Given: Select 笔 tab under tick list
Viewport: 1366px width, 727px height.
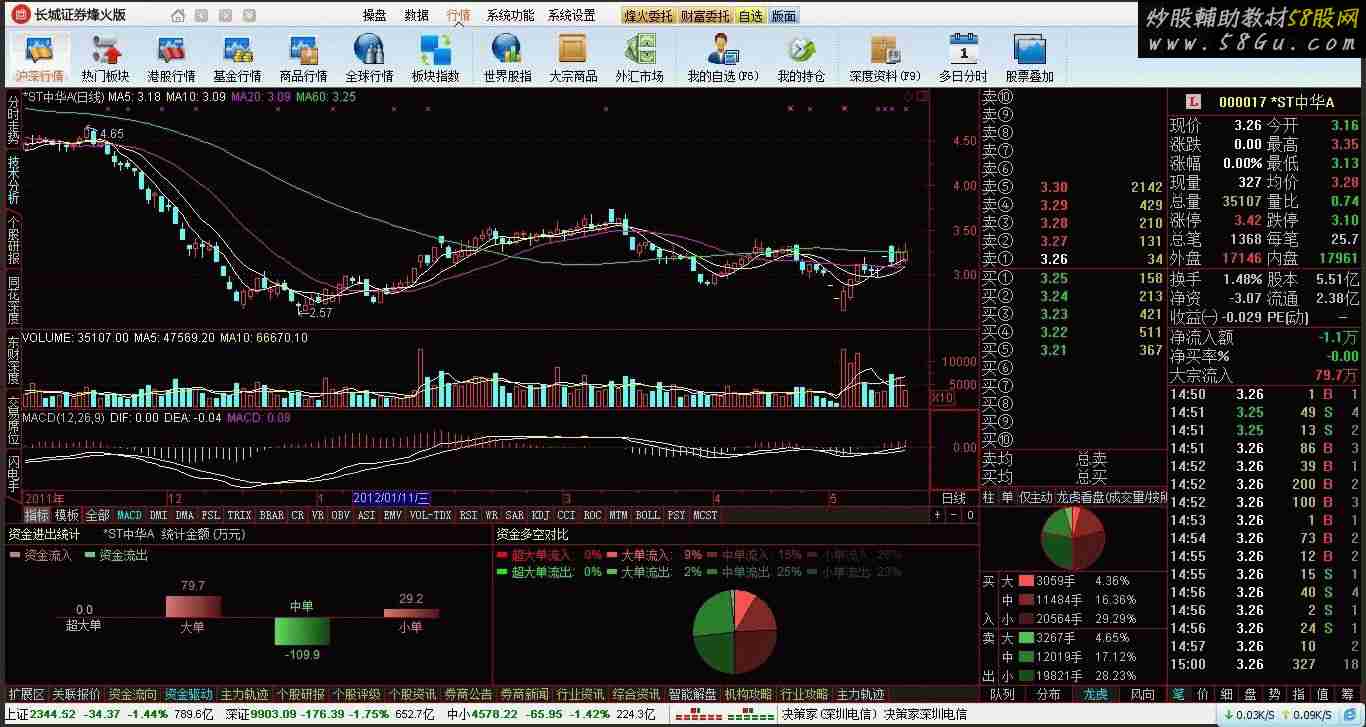Looking at the screenshot, I should point(1179,694).
